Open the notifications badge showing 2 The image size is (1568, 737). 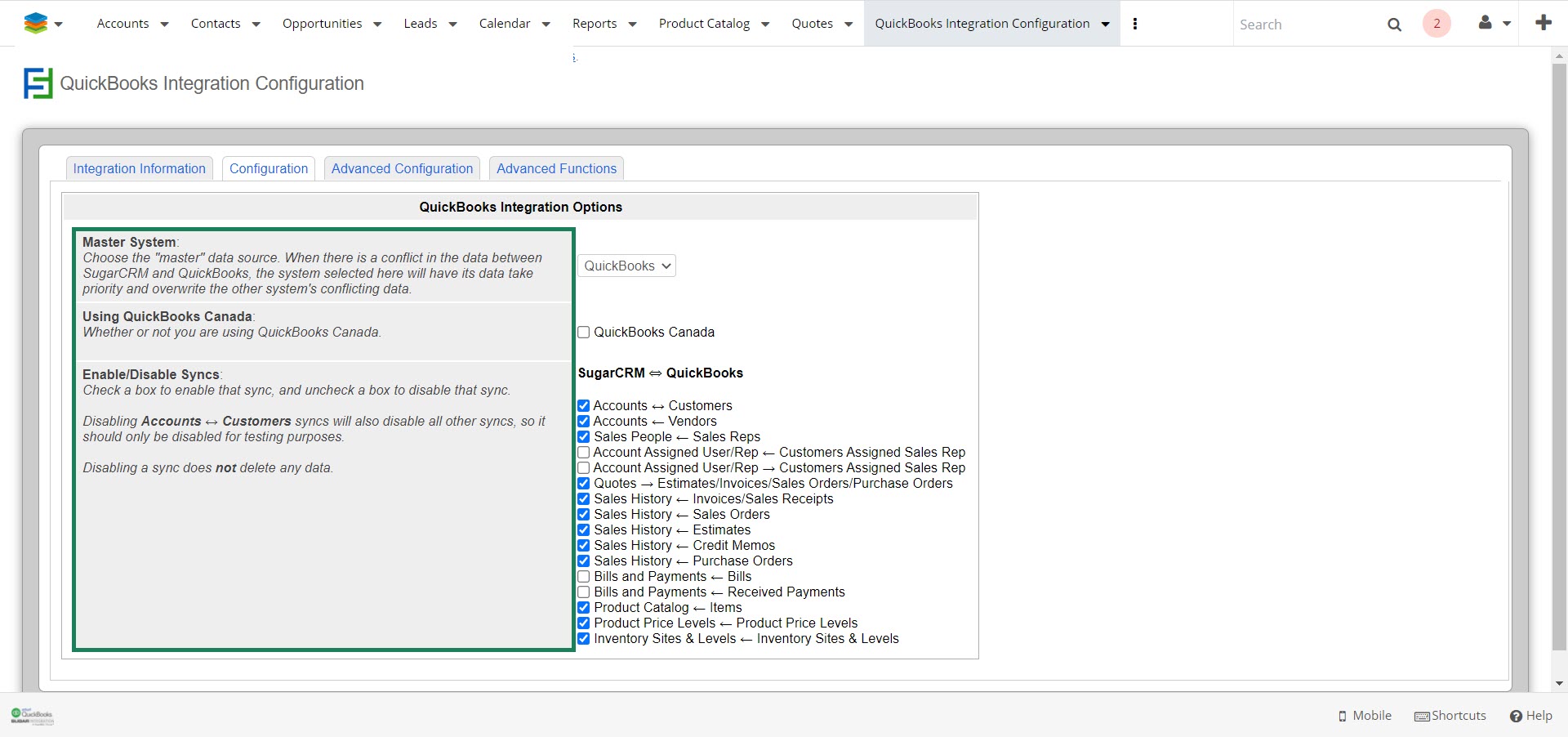pyautogui.click(x=1437, y=24)
